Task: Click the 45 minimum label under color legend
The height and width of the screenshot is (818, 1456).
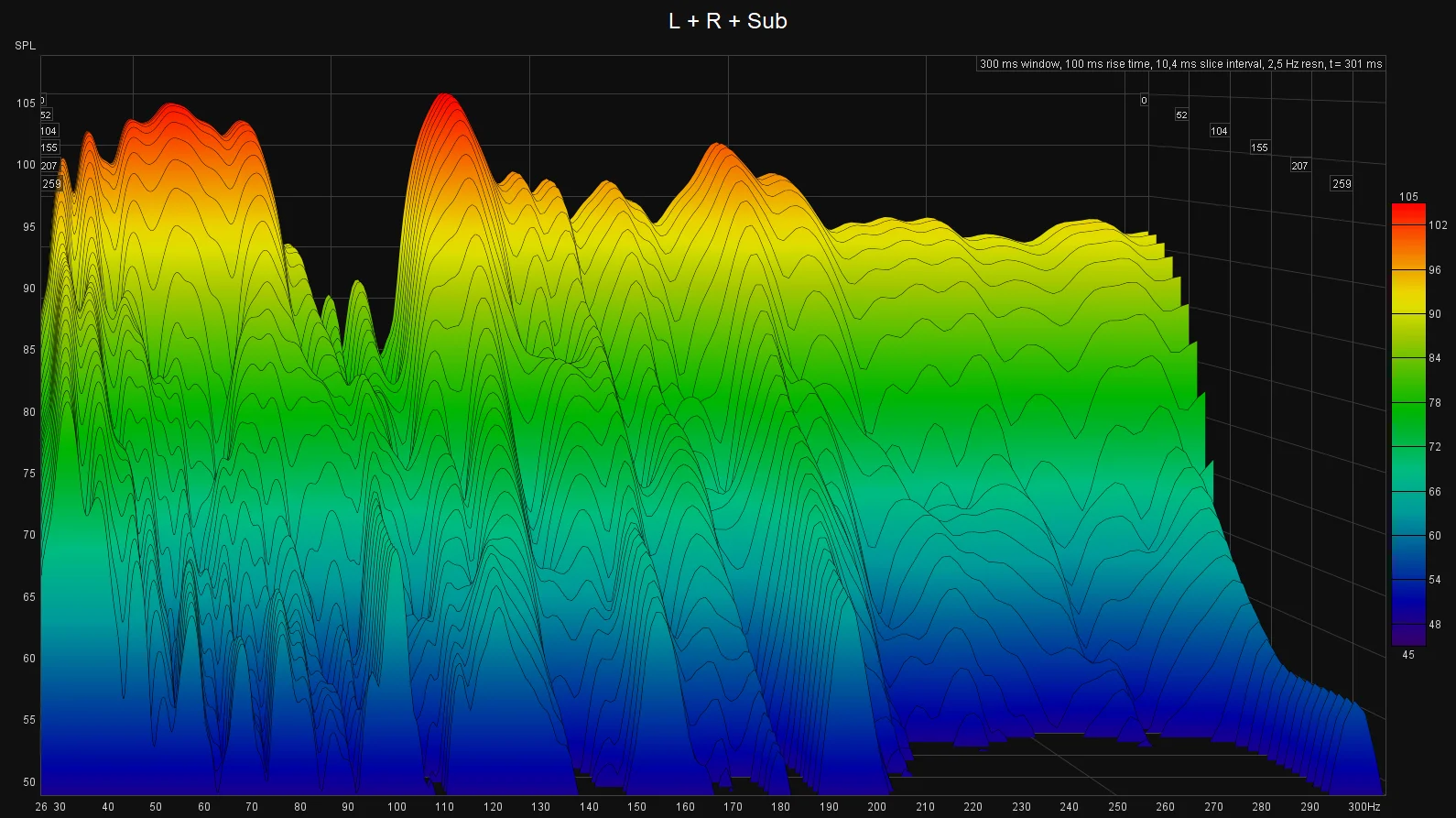Action: (x=1408, y=655)
